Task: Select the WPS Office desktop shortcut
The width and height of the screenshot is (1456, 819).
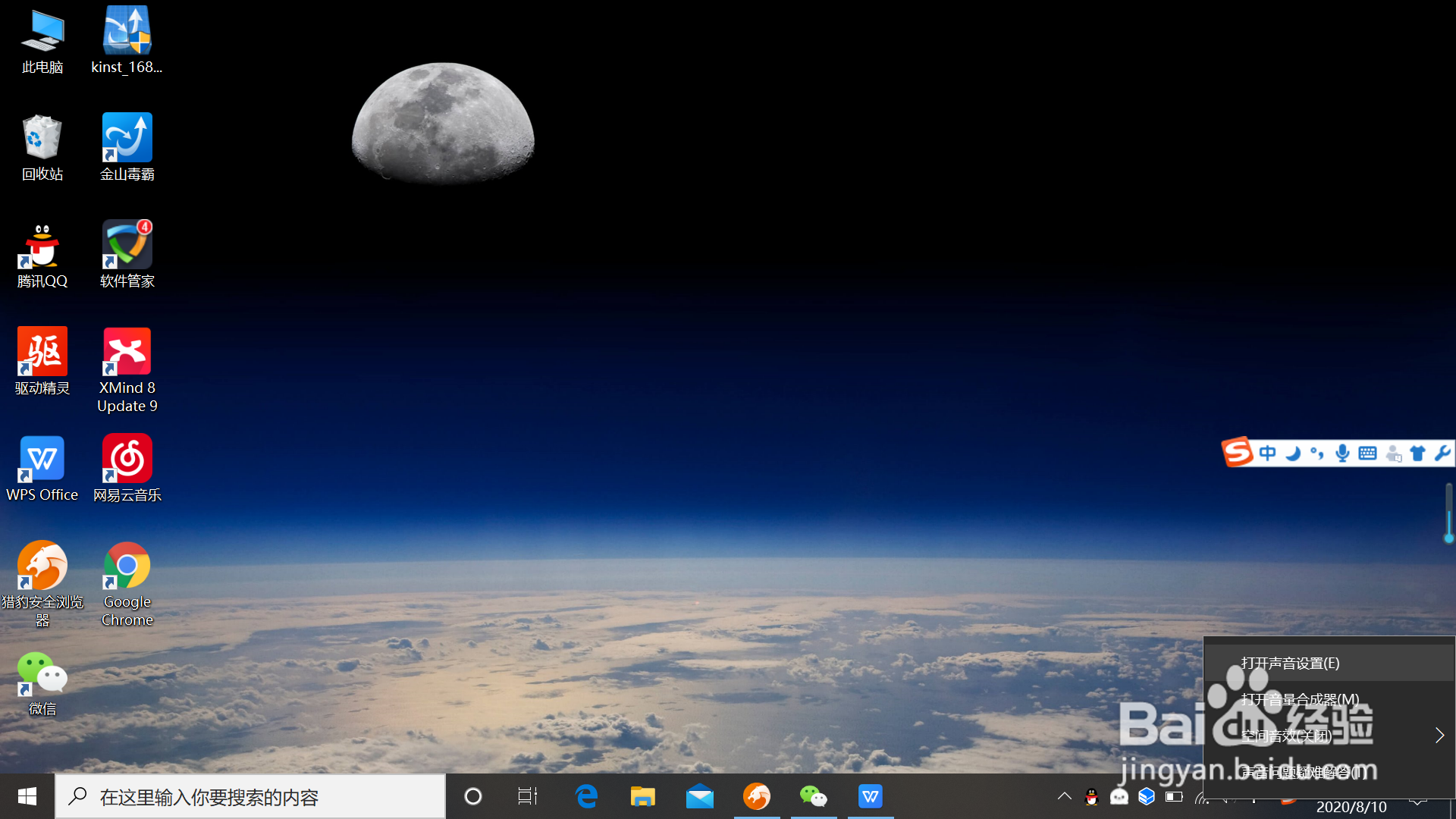Action: 42,469
